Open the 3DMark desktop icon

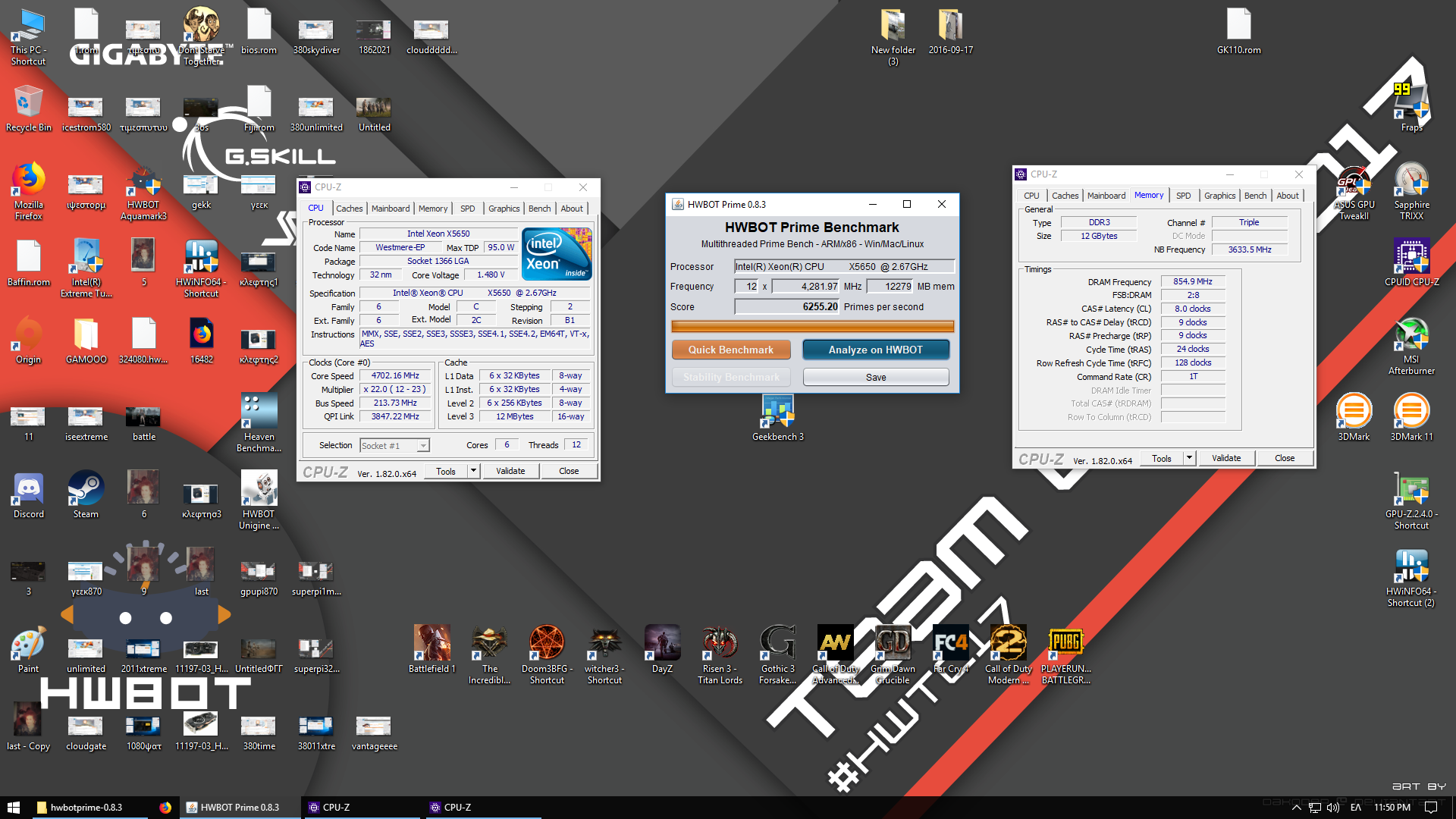[x=1354, y=417]
